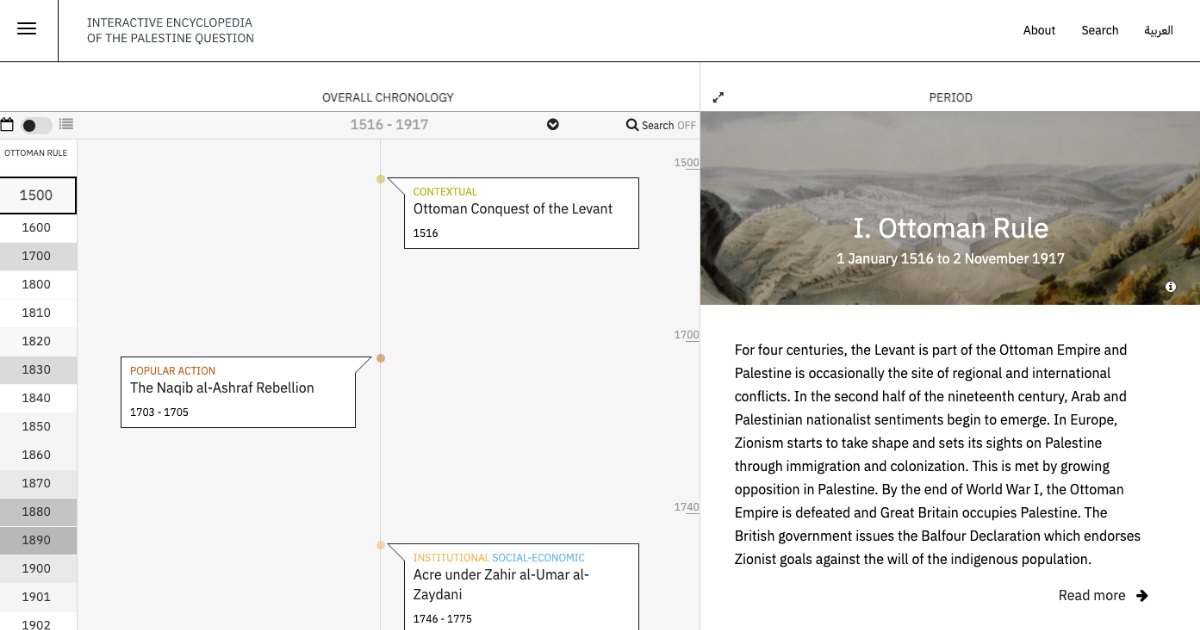Jump to year 1810 in sidebar
The width and height of the screenshot is (1200, 630).
pyautogui.click(x=38, y=313)
